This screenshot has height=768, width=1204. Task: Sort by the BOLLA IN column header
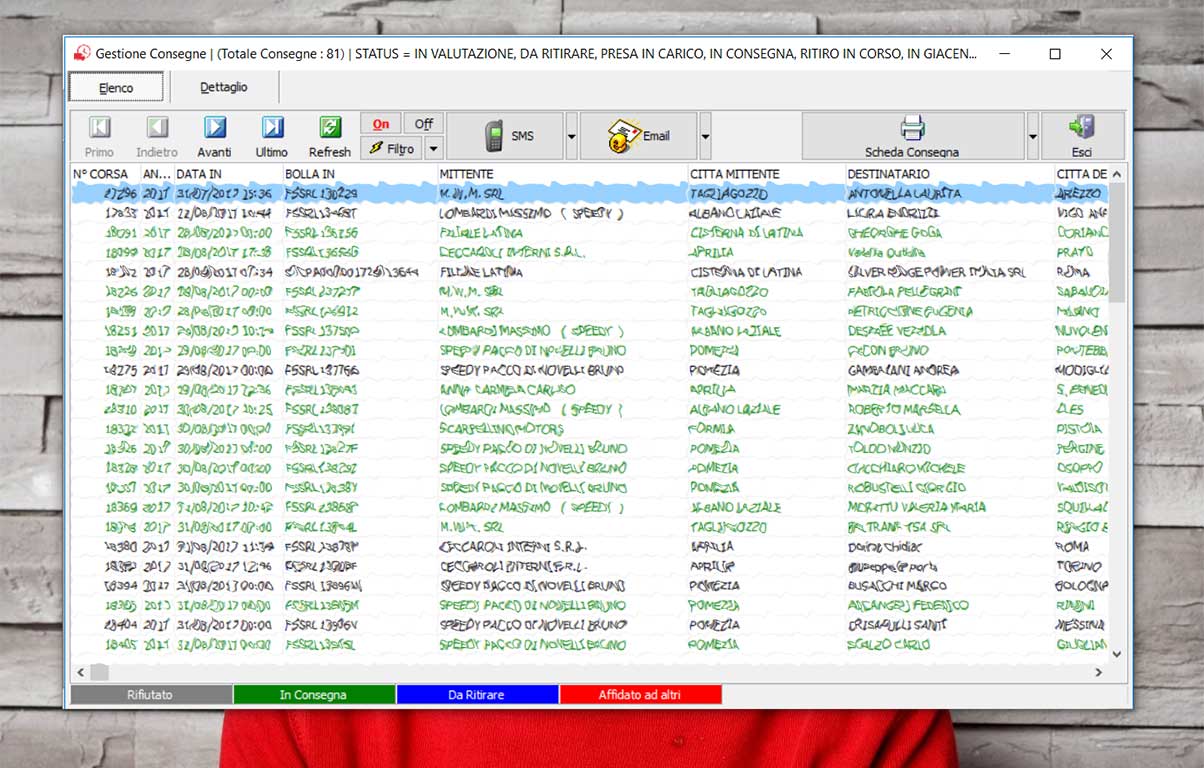pos(359,174)
